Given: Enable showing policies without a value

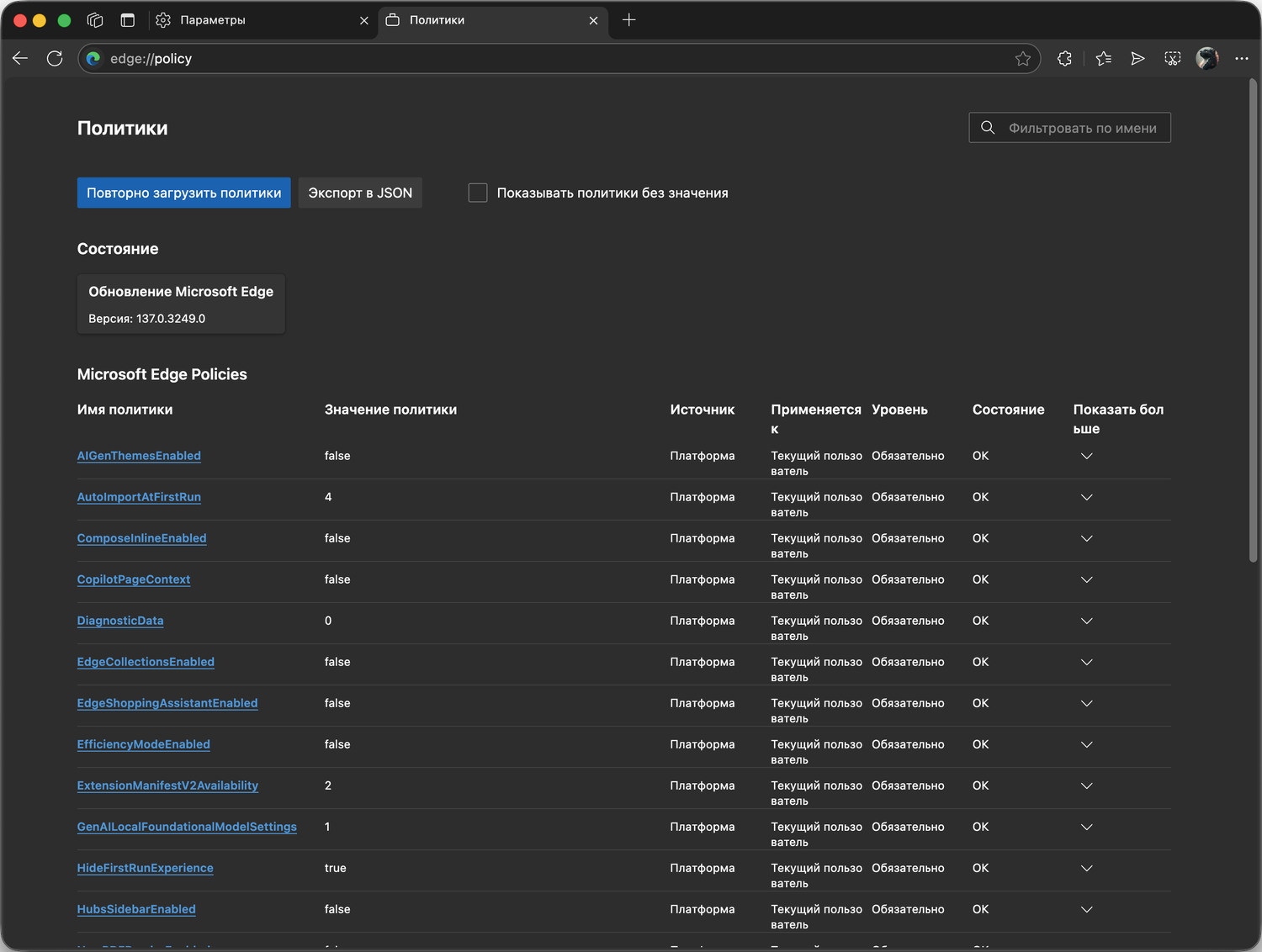Looking at the screenshot, I should click(x=478, y=193).
